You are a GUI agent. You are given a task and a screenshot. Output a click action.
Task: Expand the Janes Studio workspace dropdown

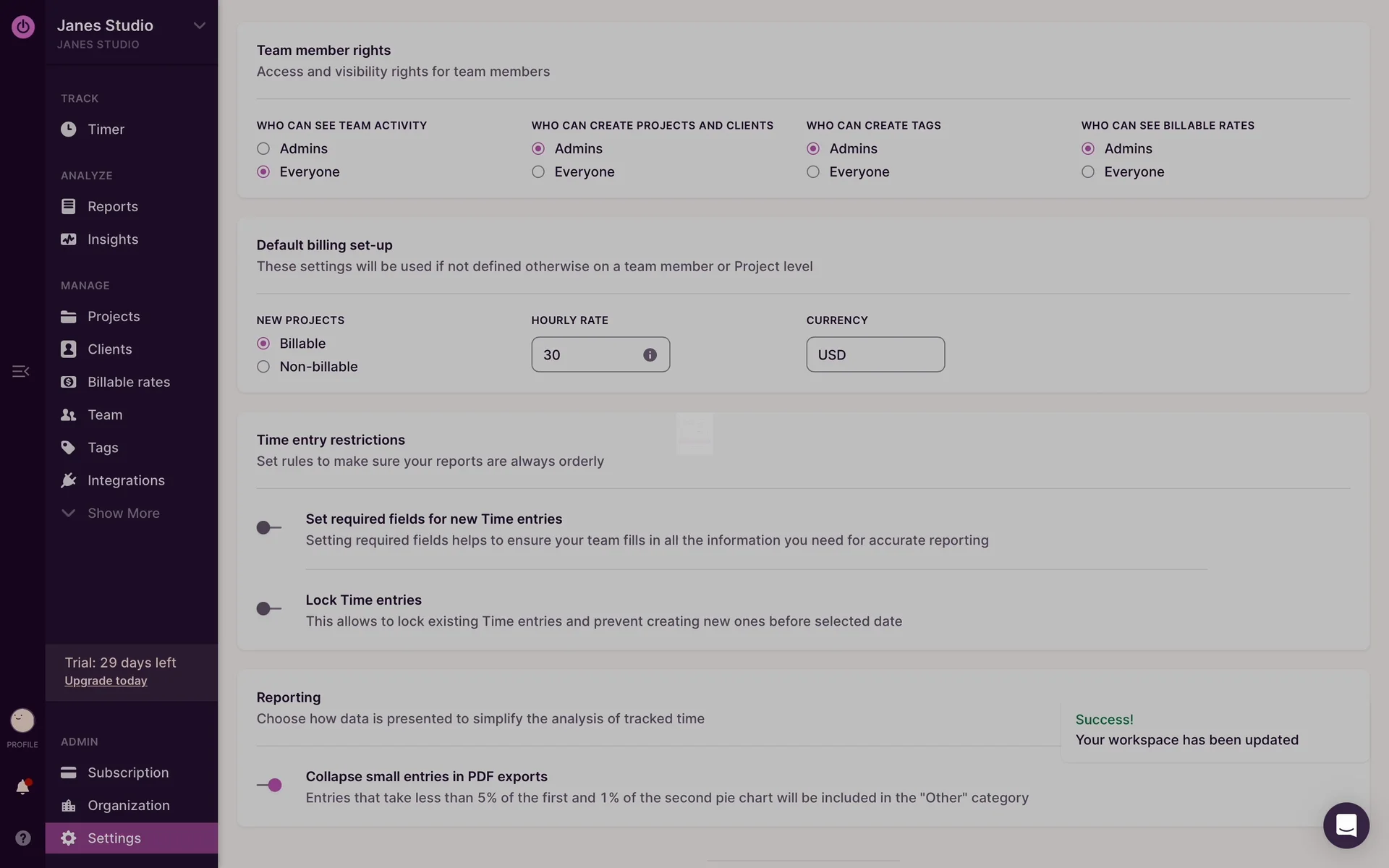pyautogui.click(x=199, y=26)
